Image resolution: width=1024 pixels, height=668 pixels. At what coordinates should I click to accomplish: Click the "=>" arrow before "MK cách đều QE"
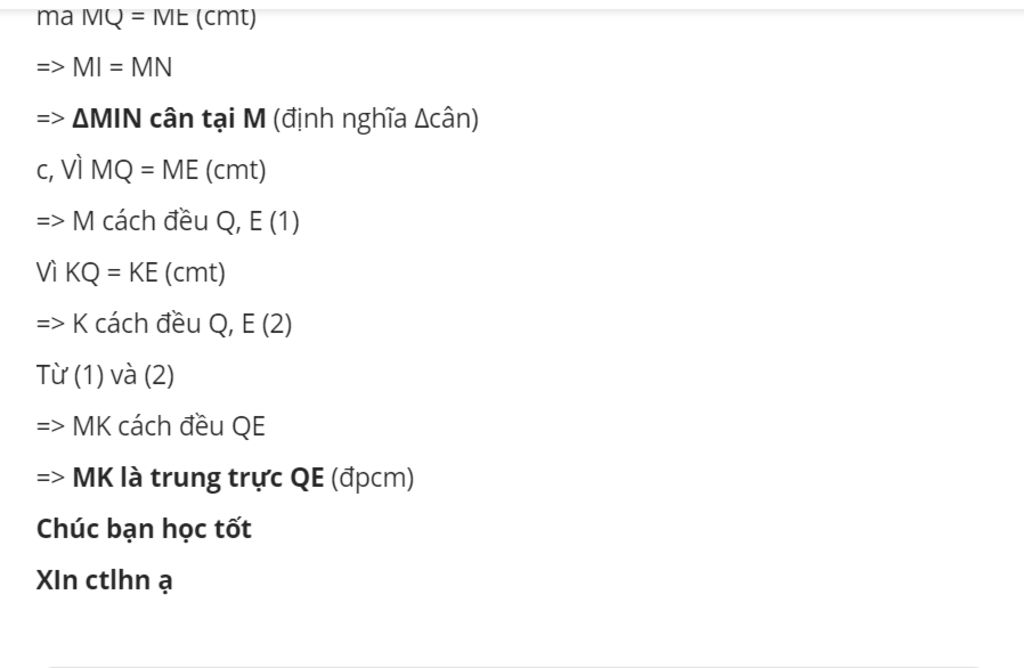[x=50, y=427]
